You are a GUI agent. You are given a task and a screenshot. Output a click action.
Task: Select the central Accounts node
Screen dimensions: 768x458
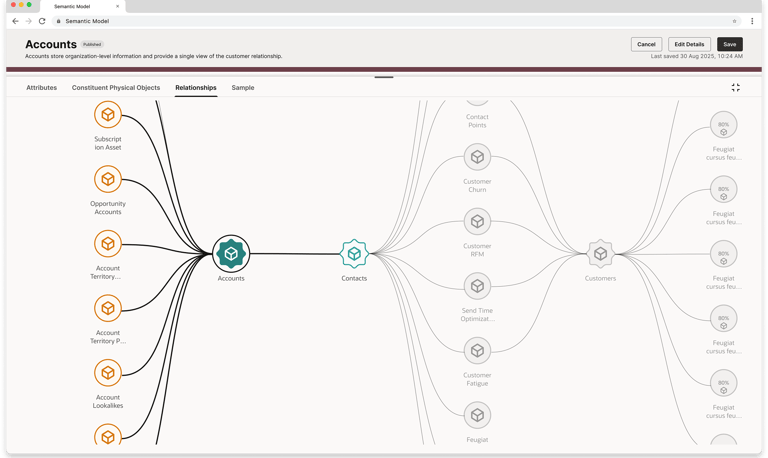point(231,254)
